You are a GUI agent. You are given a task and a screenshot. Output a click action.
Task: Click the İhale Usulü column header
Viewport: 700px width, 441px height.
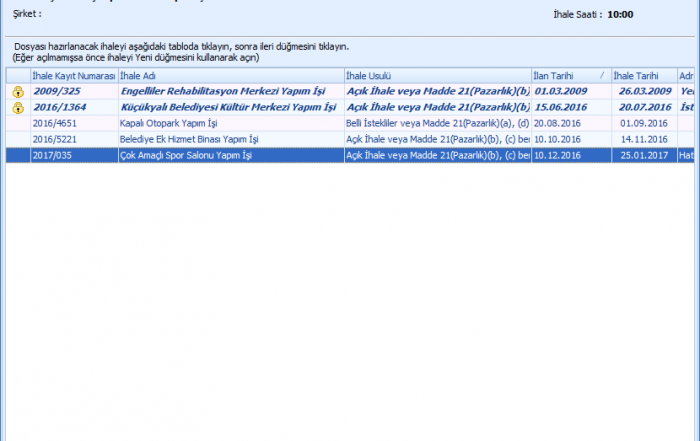[435, 75]
